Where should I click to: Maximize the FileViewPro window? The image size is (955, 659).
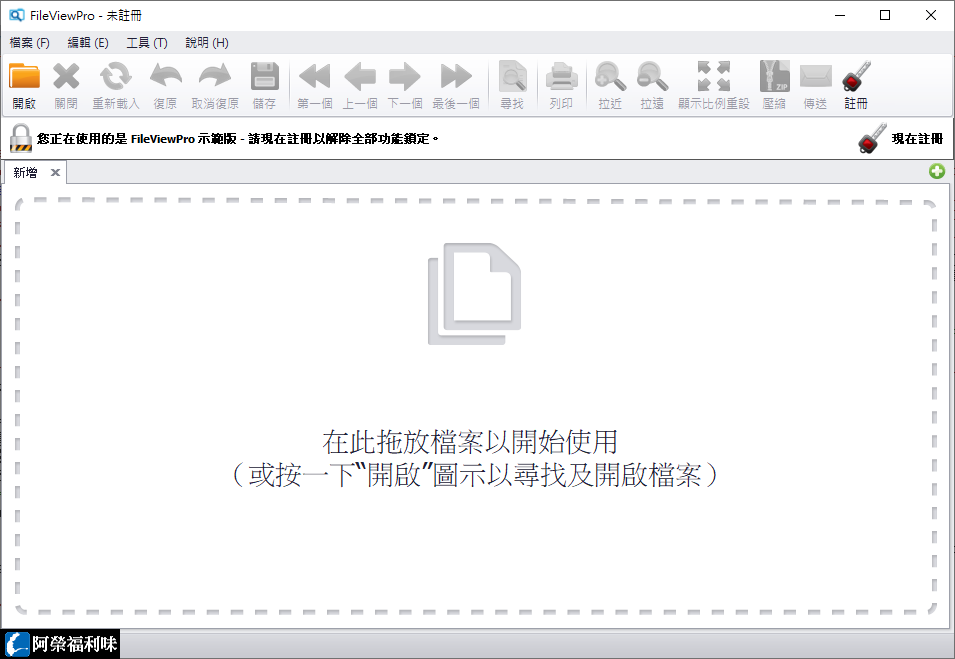[885, 15]
